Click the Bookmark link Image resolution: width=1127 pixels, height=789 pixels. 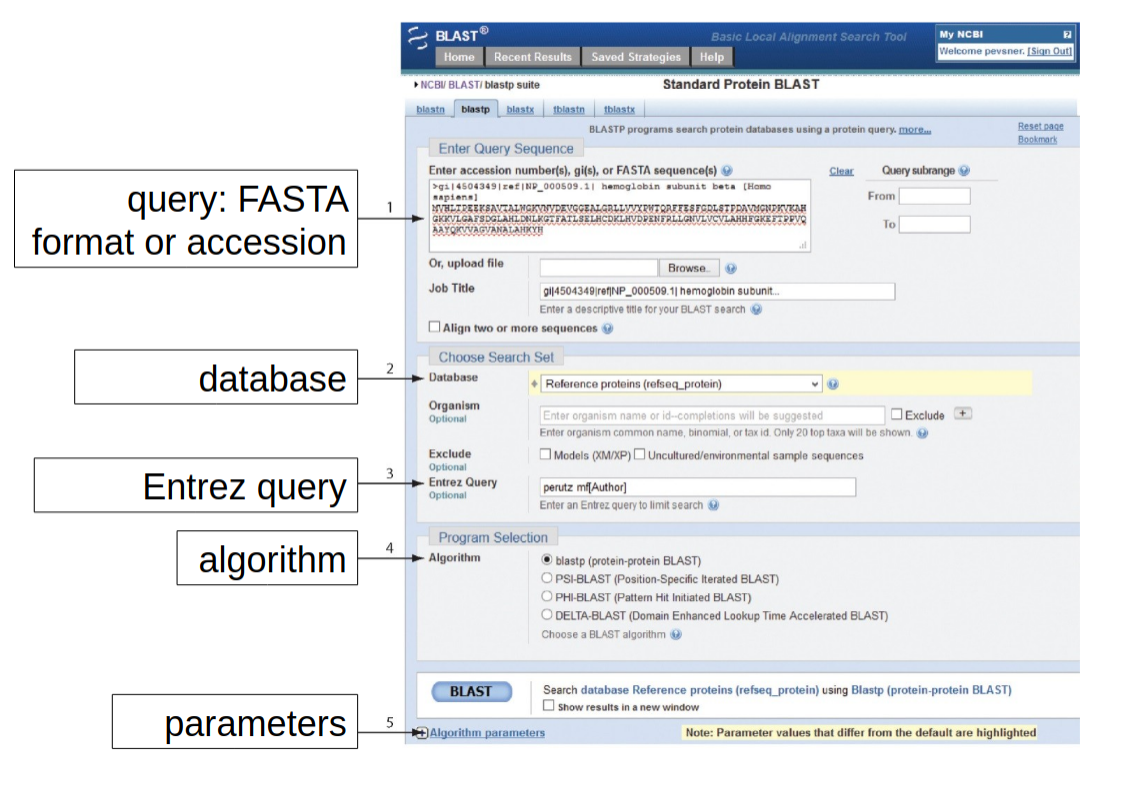coord(1037,139)
